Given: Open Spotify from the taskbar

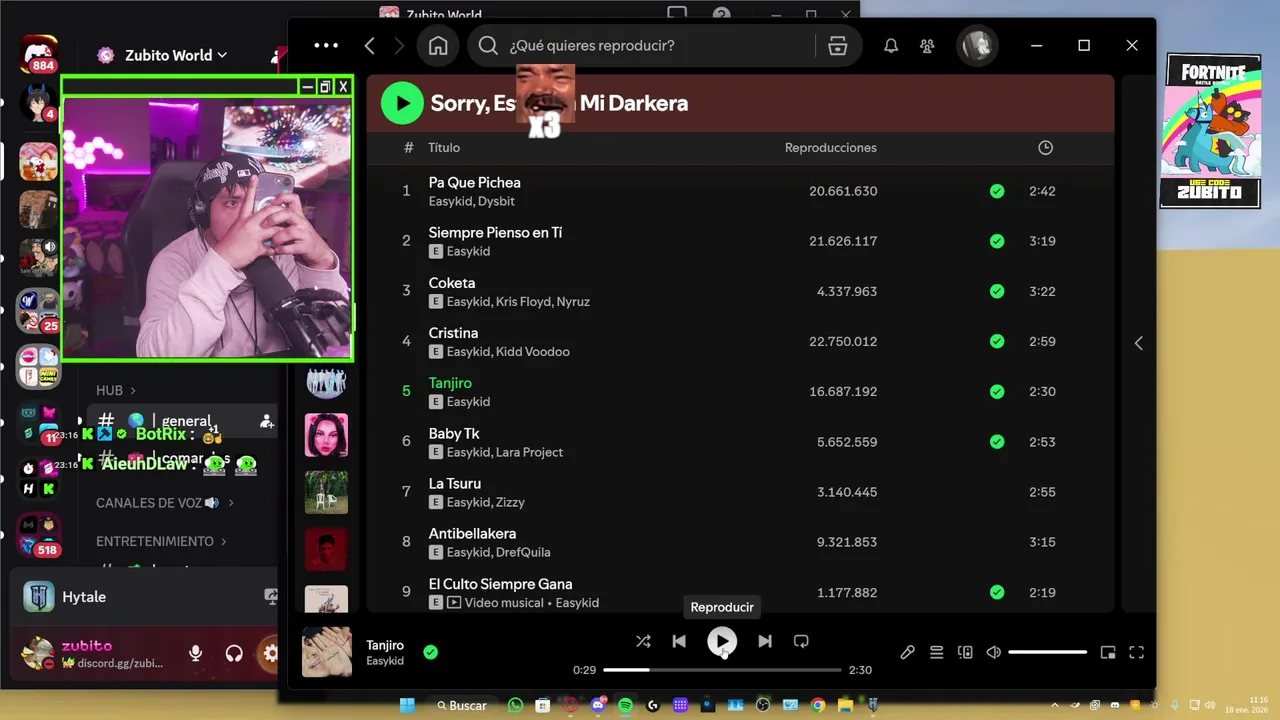Looking at the screenshot, I should tap(625, 705).
